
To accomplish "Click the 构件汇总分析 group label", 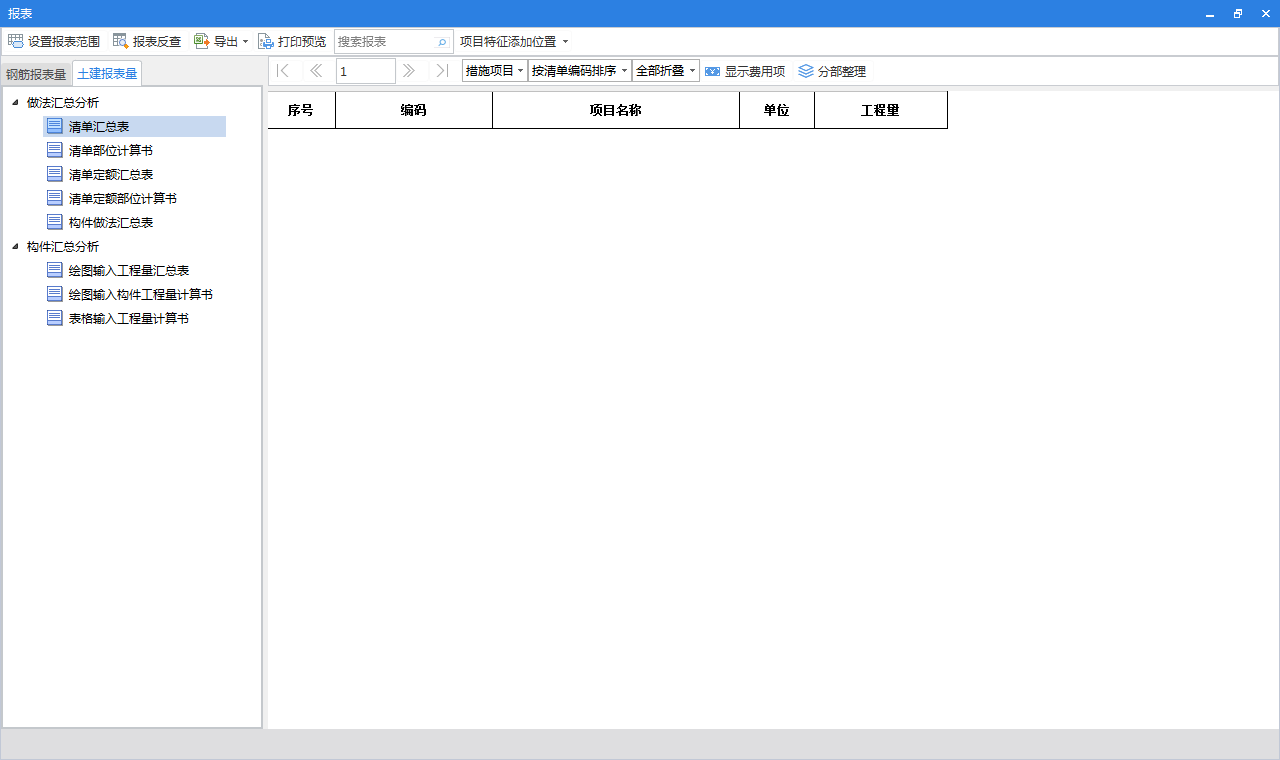I will (x=63, y=246).
